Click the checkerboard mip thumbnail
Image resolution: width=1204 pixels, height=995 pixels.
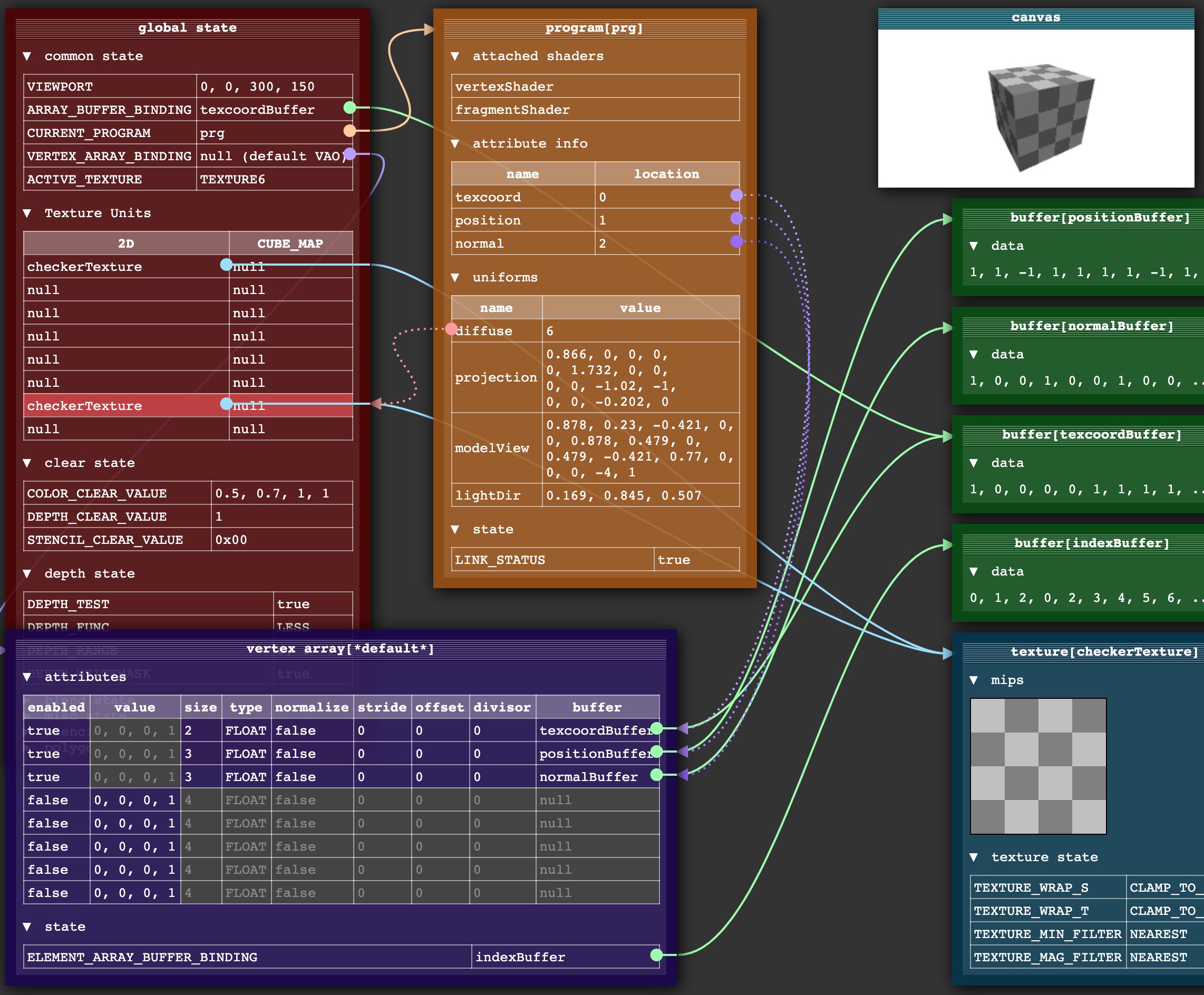[x=1038, y=766]
